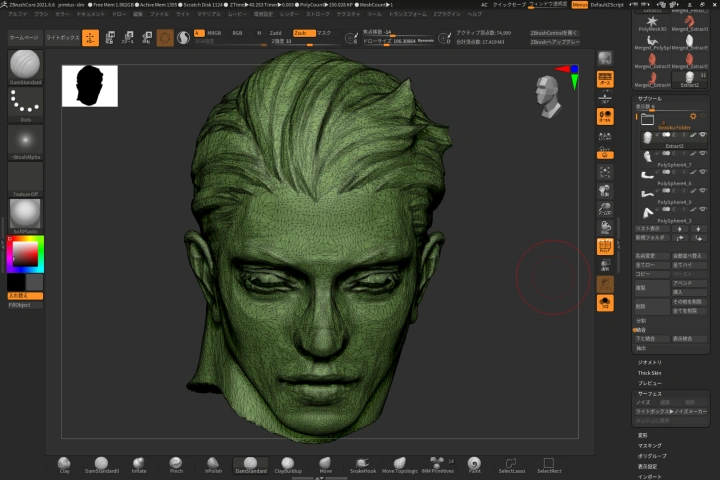
Task: Click the silhouette thumbnail preview in canvas
Action: coord(90,86)
